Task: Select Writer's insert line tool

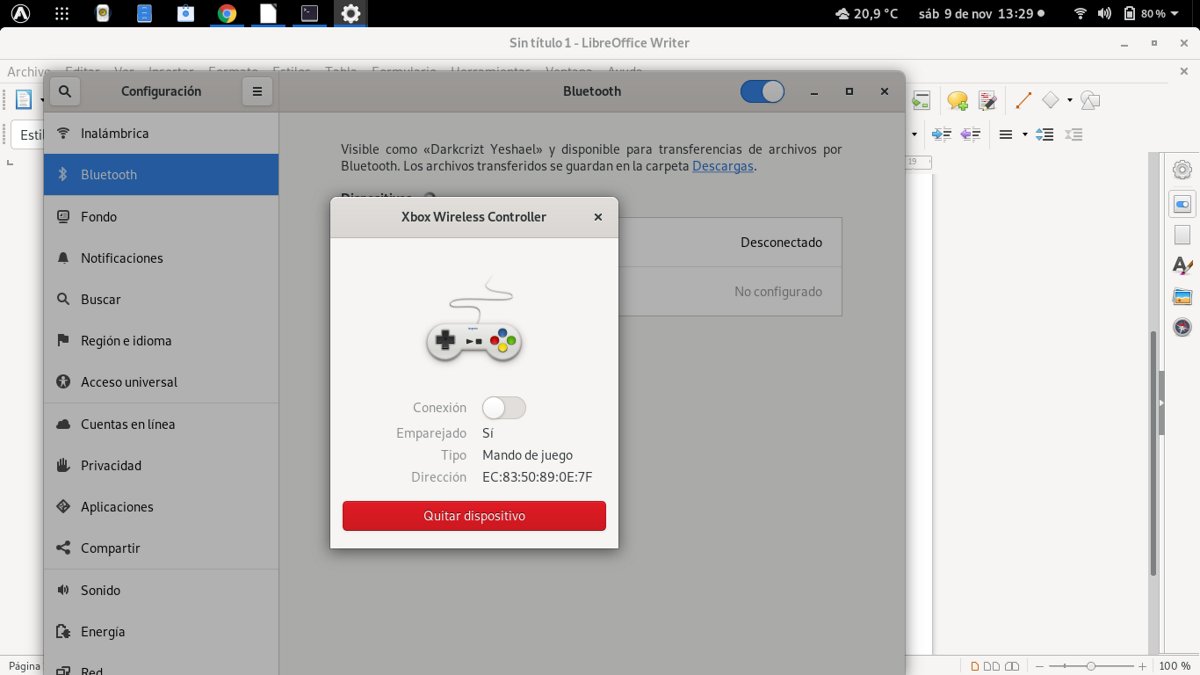Action: coord(1023,101)
